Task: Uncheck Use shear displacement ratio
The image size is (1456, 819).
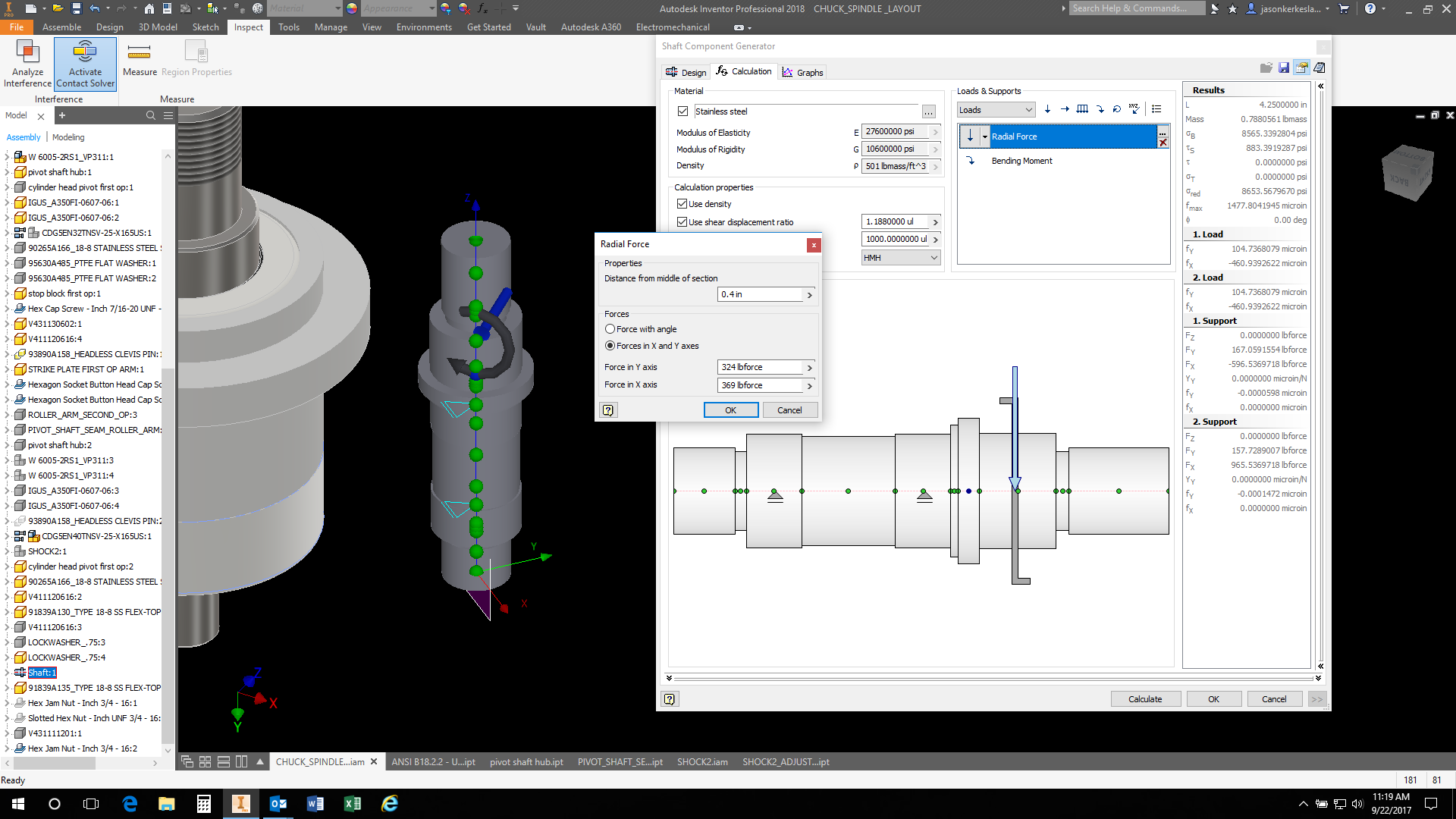Action: (682, 222)
